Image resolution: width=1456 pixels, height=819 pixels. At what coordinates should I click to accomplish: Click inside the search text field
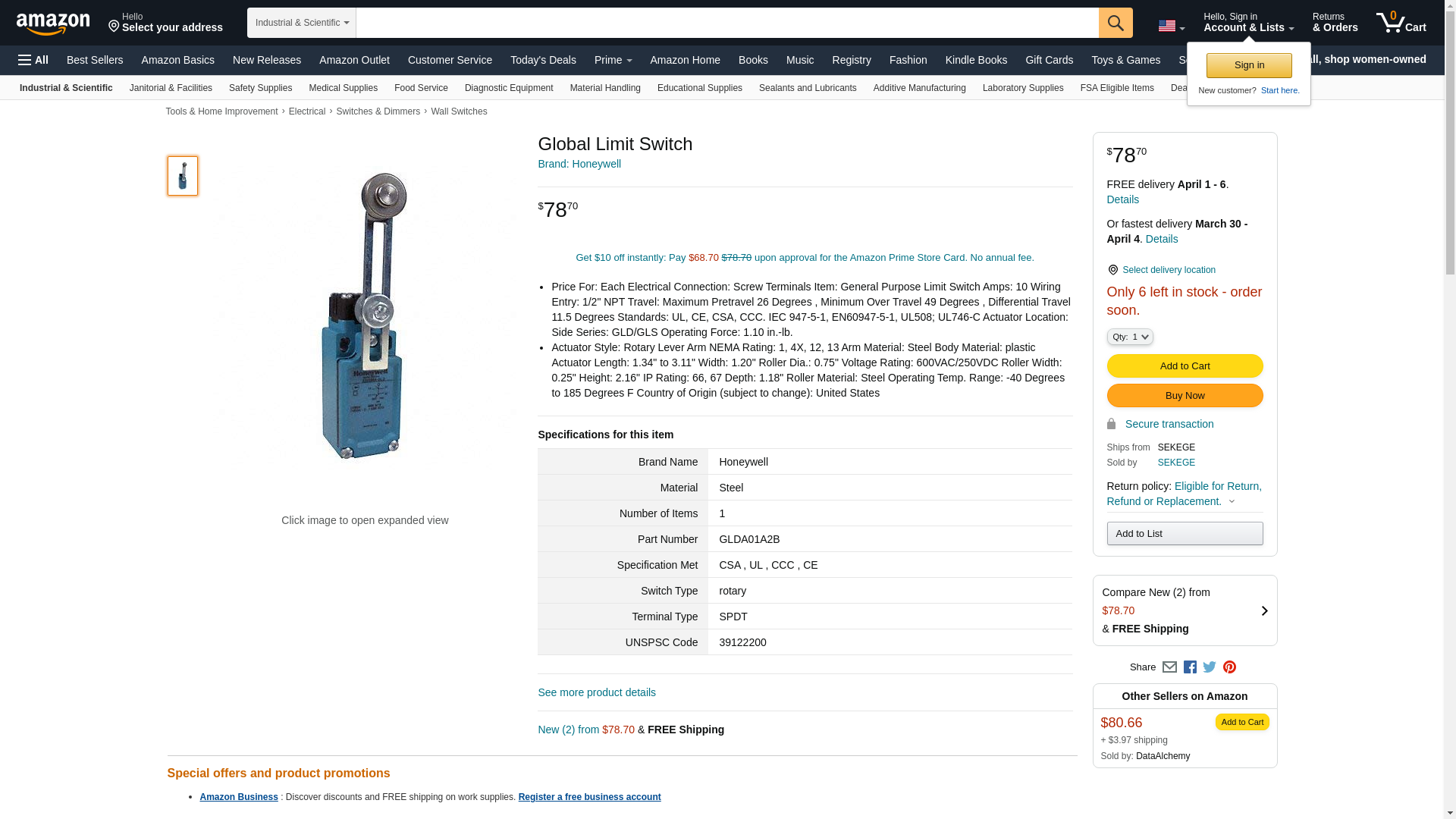click(x=727, y=23)
